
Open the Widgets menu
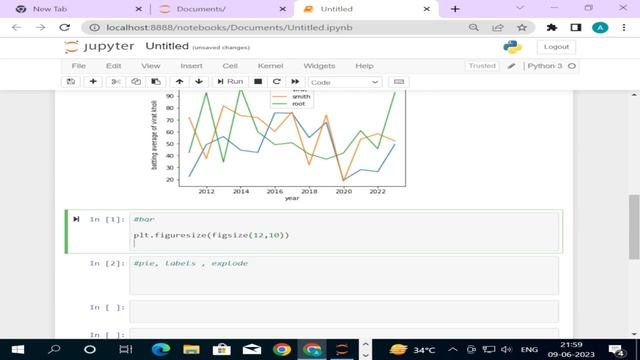[x=319, y=66]
